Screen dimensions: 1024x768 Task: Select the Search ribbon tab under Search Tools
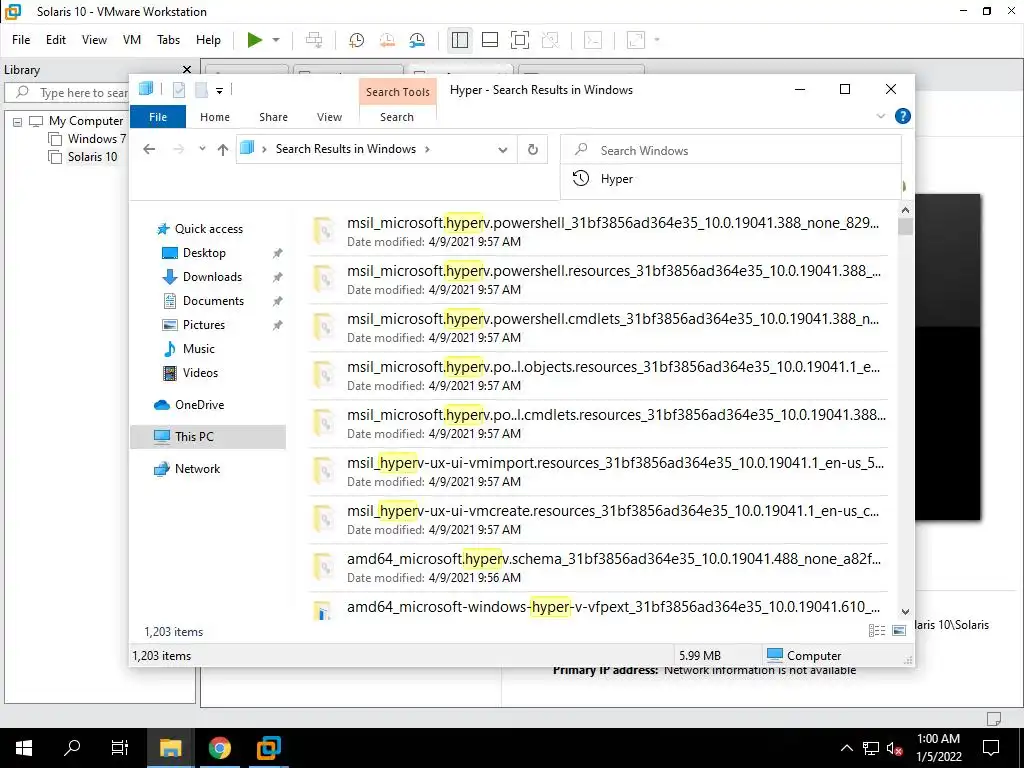(397, 117)
